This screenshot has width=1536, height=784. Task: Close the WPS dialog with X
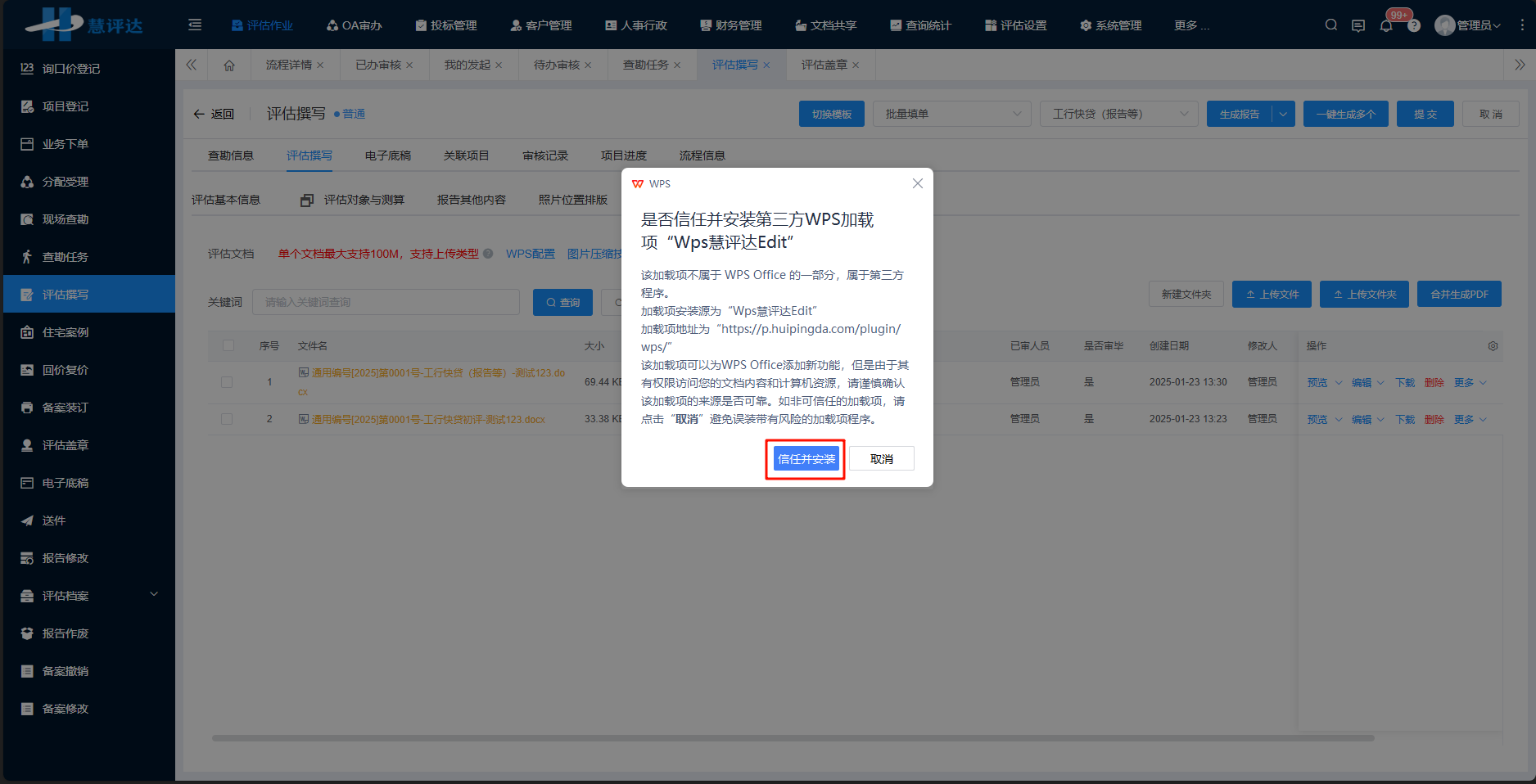pos(917,183)
